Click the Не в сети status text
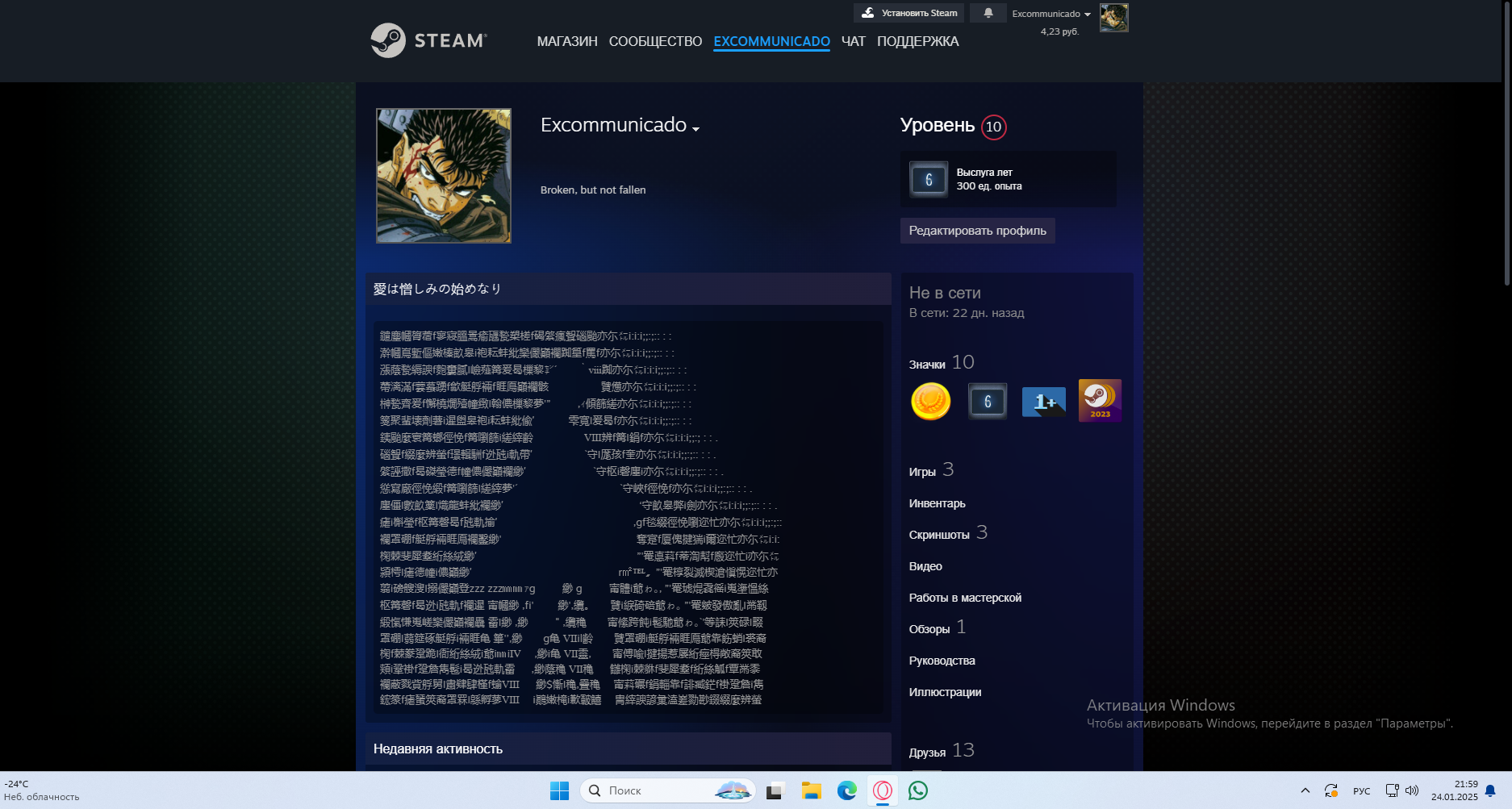 pyautogui.click(x=945, y=293)
